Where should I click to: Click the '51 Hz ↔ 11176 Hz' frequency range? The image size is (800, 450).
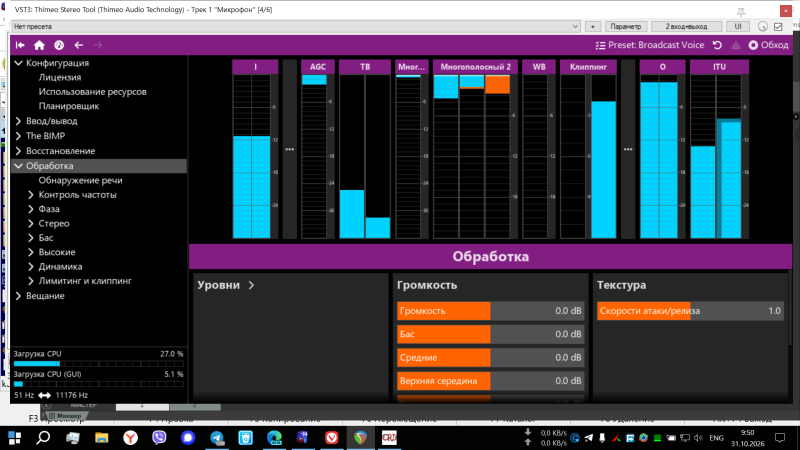[51, 395]
